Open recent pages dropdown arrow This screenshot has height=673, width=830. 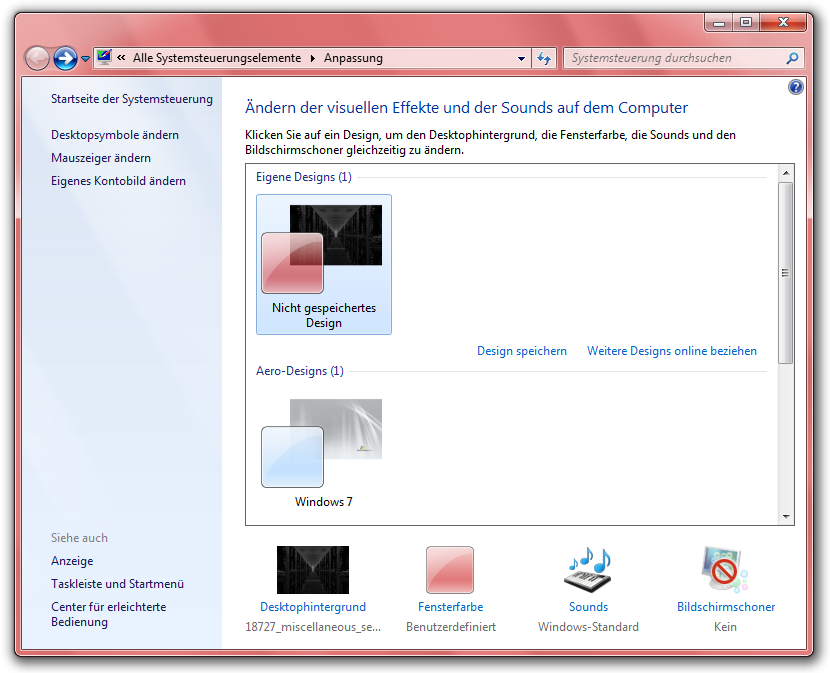[x=86, y=59]
